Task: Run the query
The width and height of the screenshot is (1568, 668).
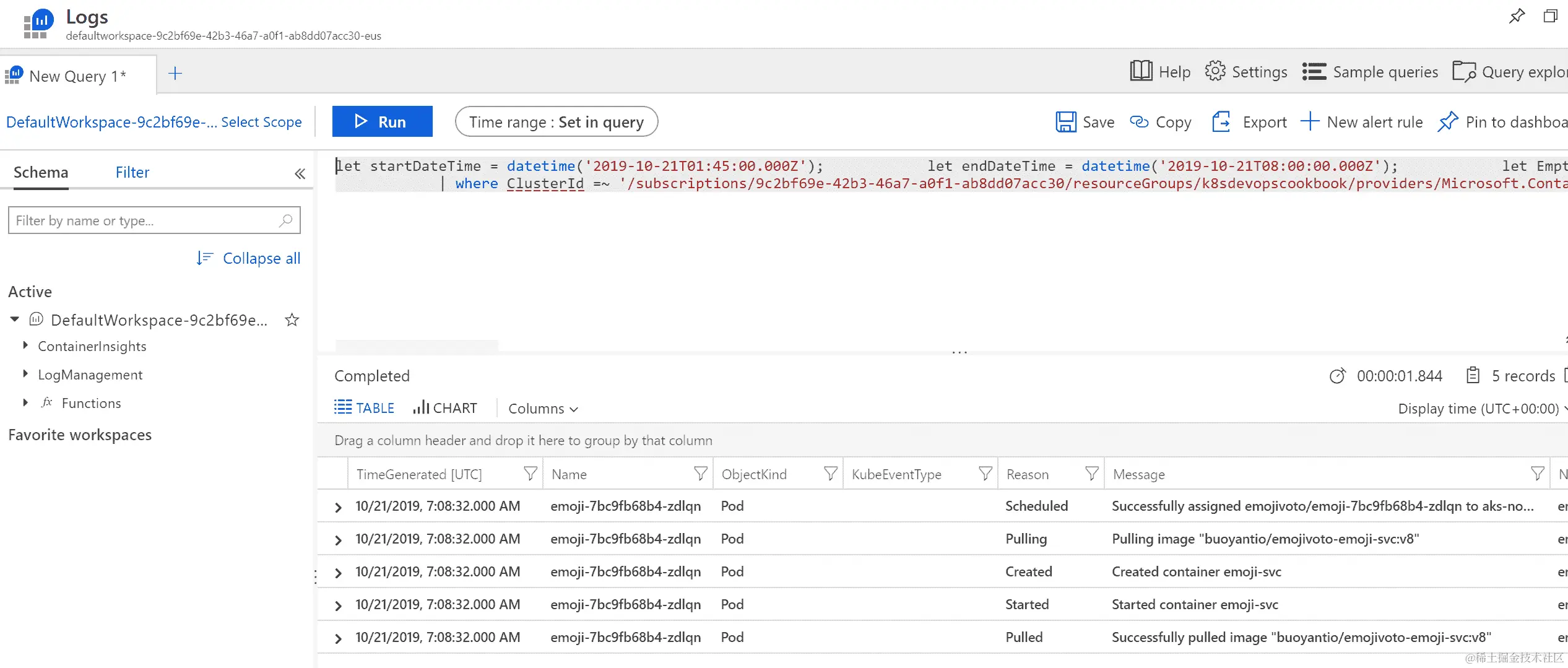Action: point(383,121)
